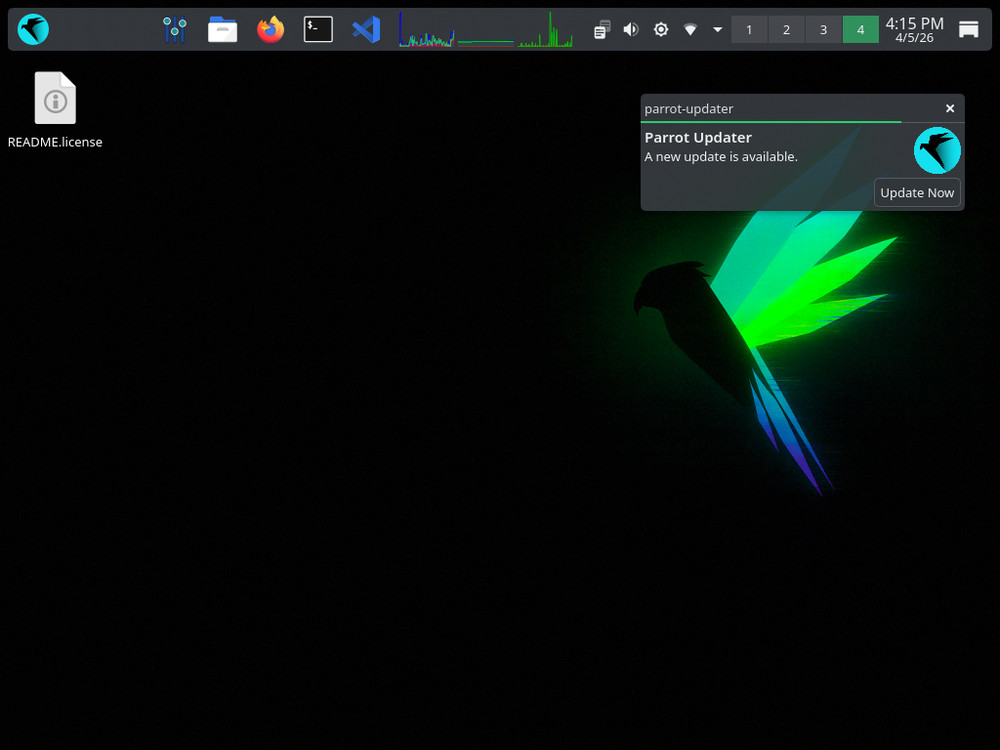Image resolution: width=1000 pixels, height=750 pixels.
Task: Switch to workspace 3
Action: click(823, 29)
